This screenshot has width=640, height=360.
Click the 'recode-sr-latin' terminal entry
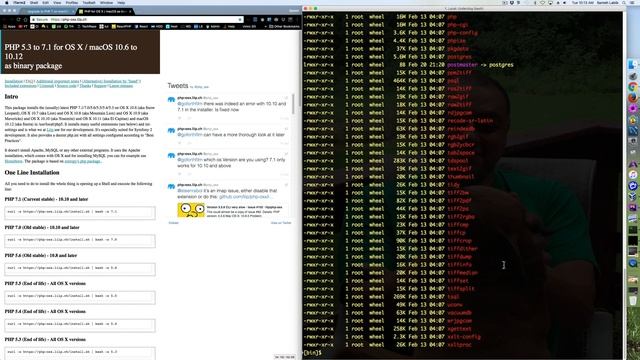(470, 121)
